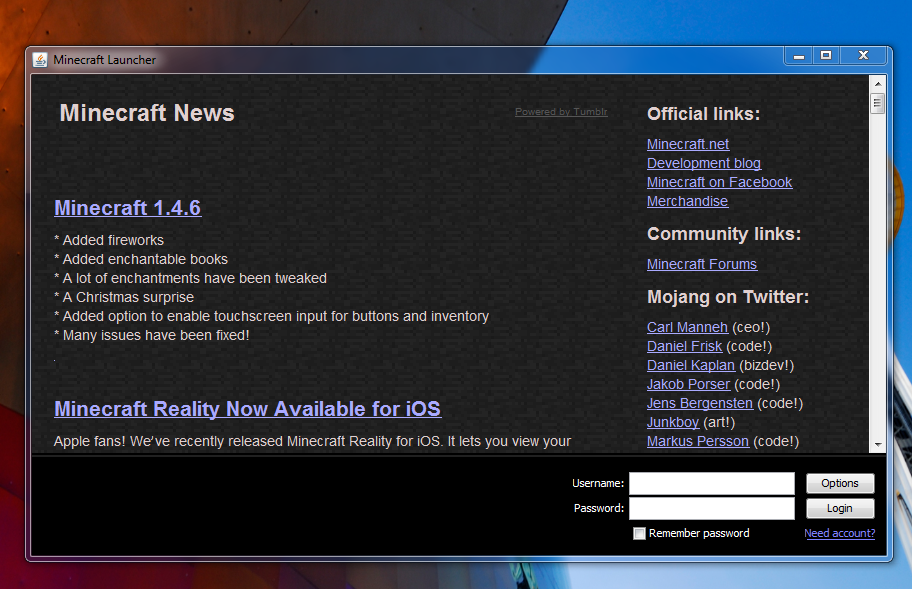912x589 pixels.
Task: Click the Java icon in the title bar
Action: 40,60
